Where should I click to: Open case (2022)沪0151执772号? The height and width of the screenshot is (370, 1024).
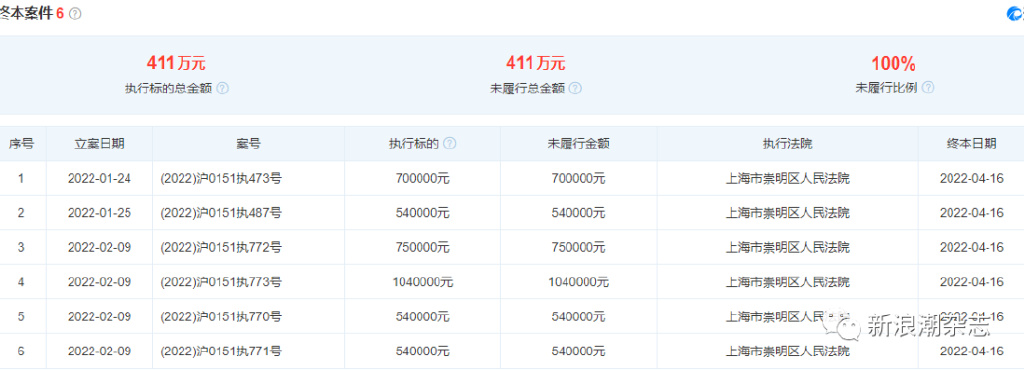[221, 247]
